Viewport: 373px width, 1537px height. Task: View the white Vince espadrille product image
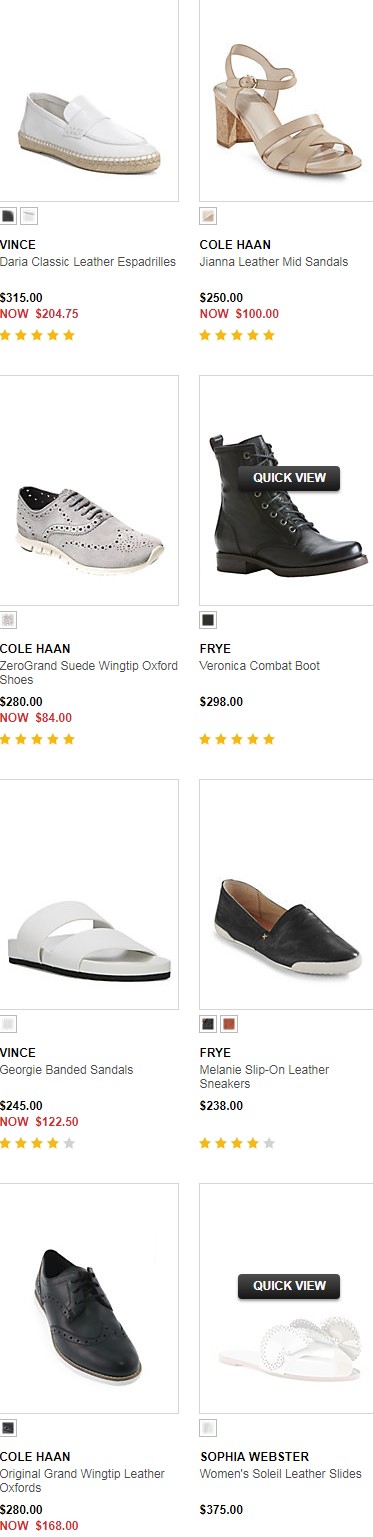(89, 100)
